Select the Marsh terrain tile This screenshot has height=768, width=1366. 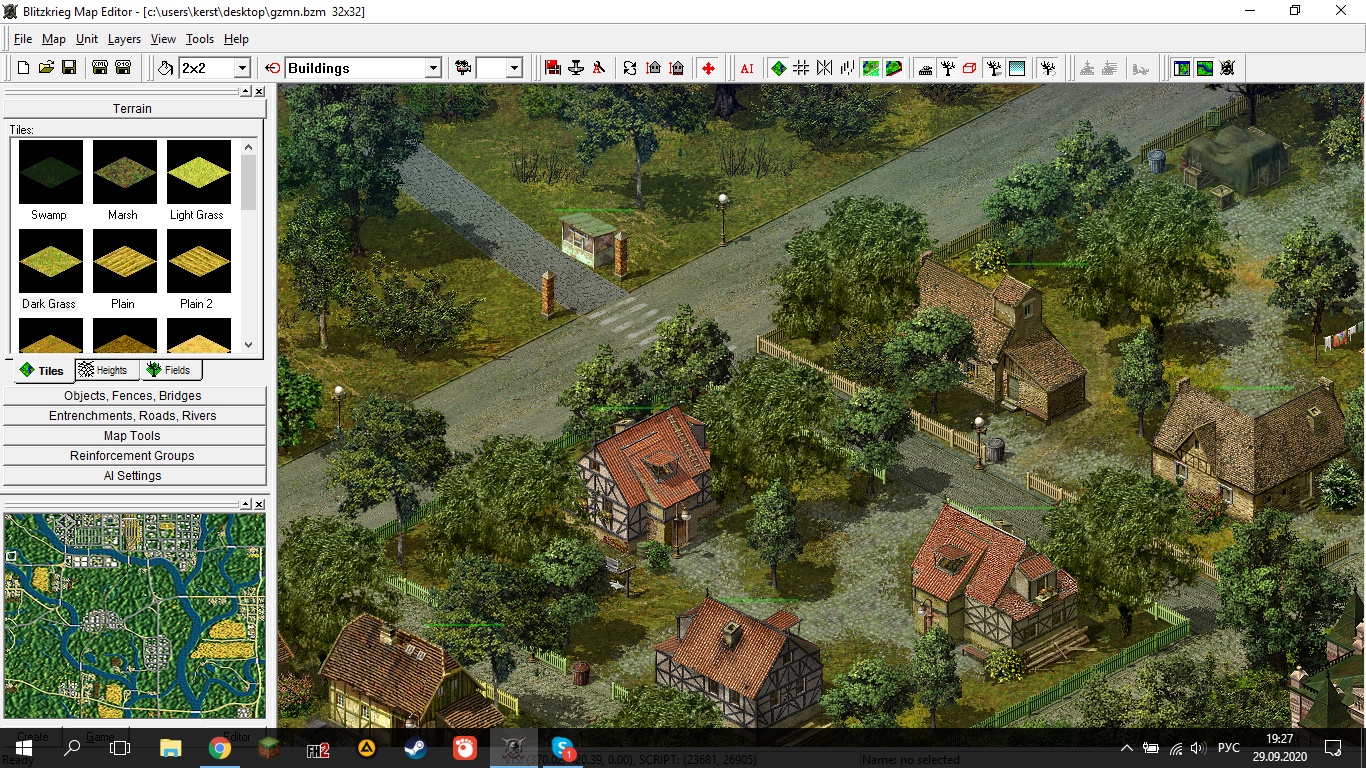coord(124,172)
